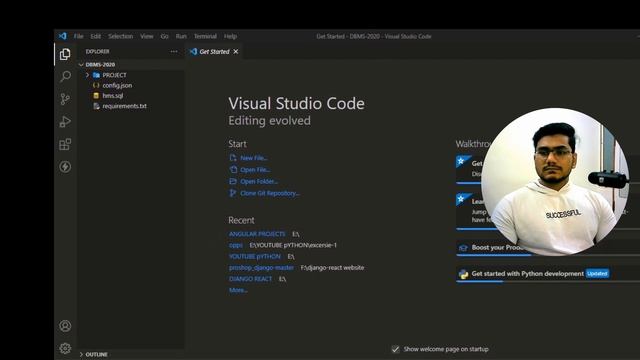Screen dimensions: 640x360
Task: Click Open Folder... link
Action: (259, 181)
